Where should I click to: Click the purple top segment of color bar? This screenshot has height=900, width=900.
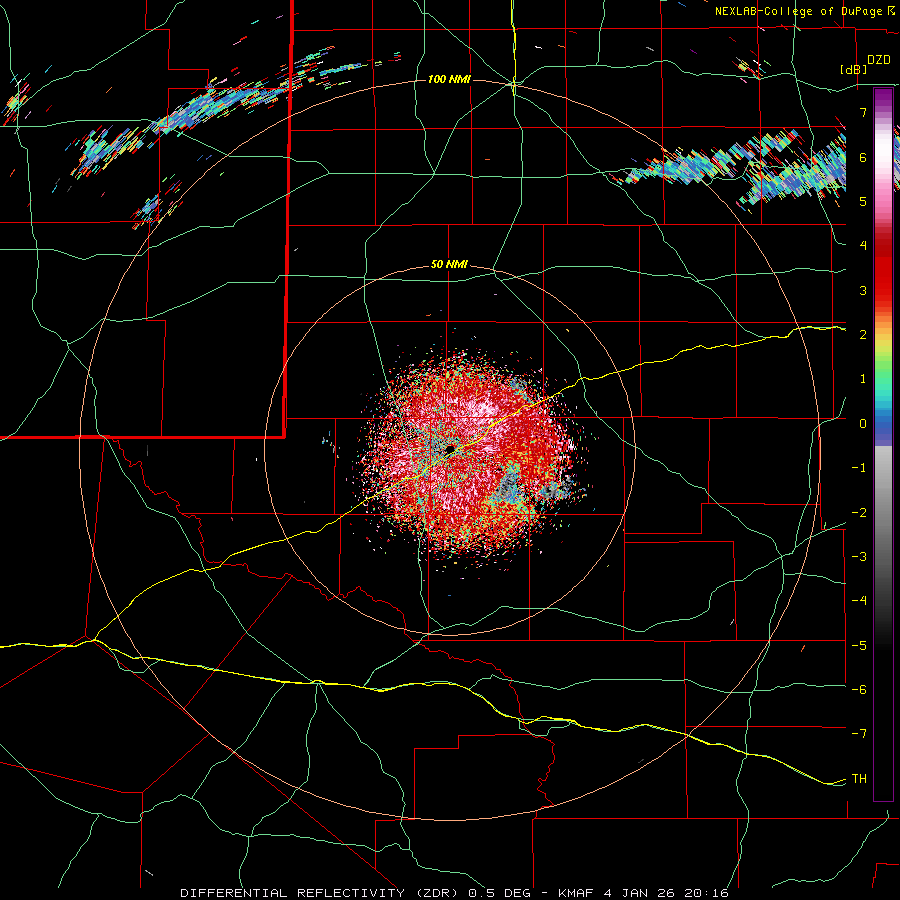click(x=883, y=100)
